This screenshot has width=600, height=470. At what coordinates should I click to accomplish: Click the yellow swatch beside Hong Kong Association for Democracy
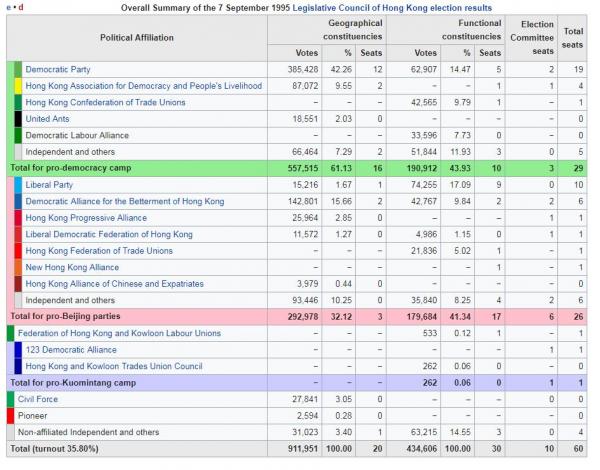pyautogui.click(x=17, y=86)
